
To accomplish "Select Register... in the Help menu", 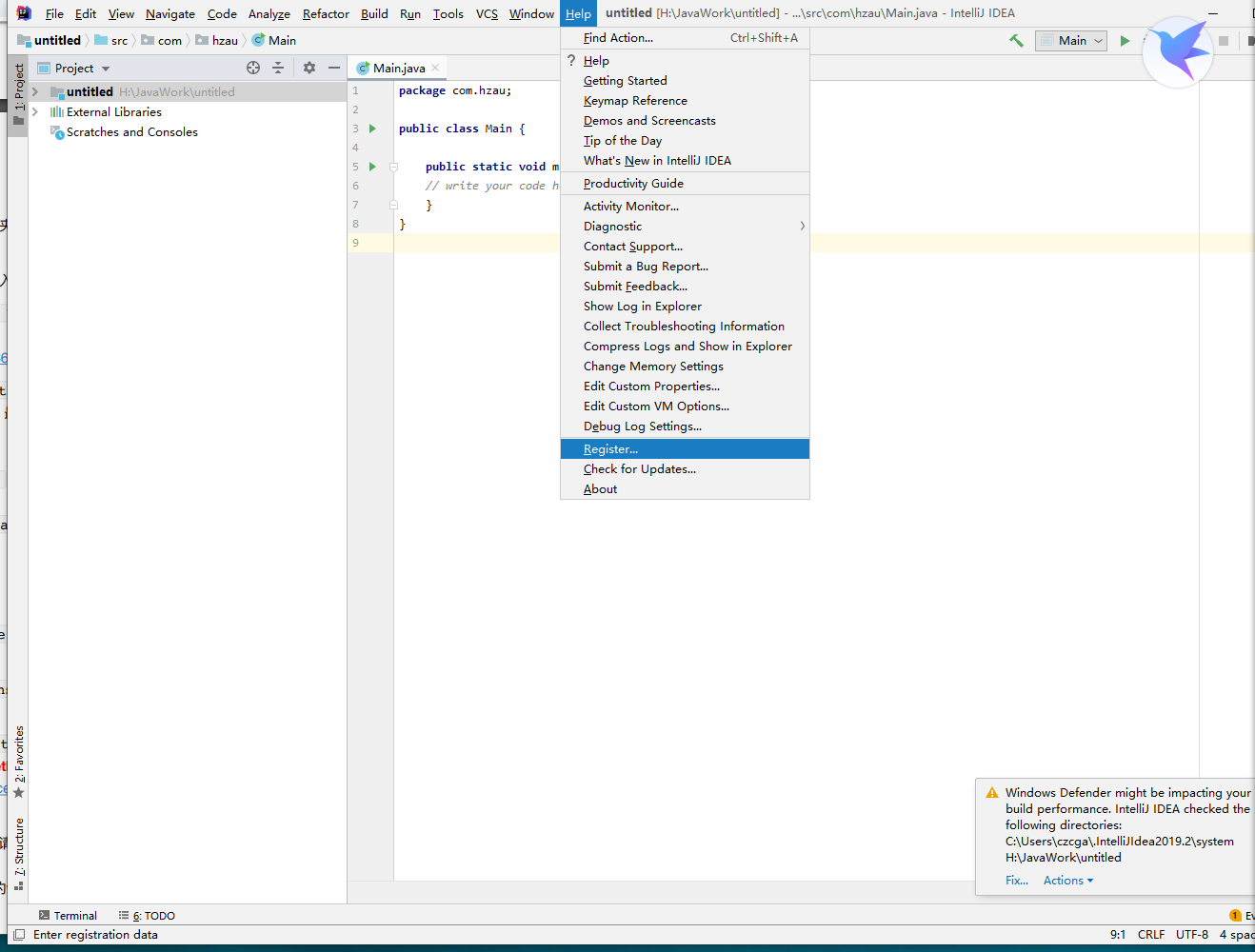I will point(685,449).
